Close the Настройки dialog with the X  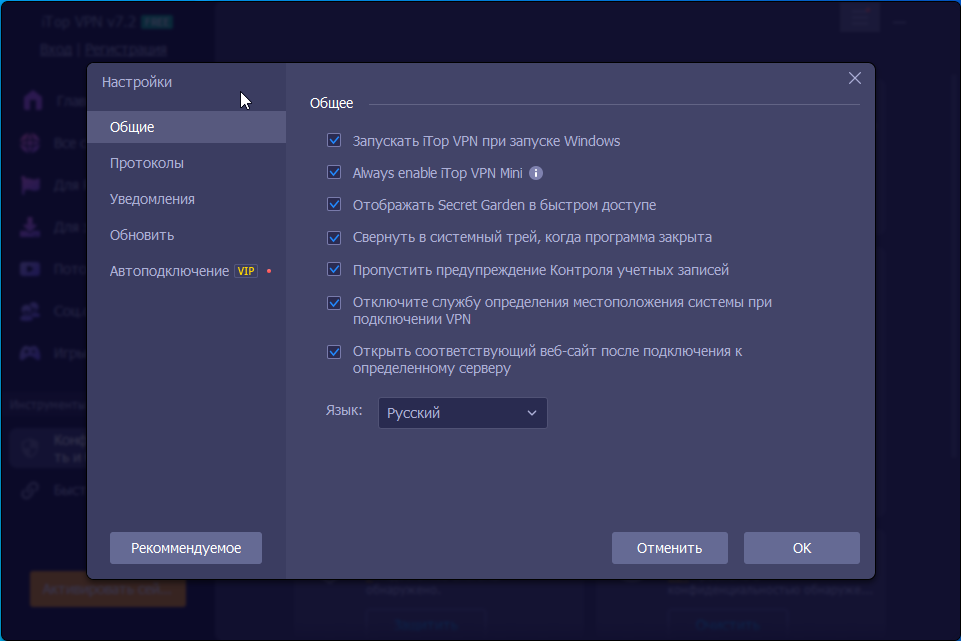click(855, 78)
